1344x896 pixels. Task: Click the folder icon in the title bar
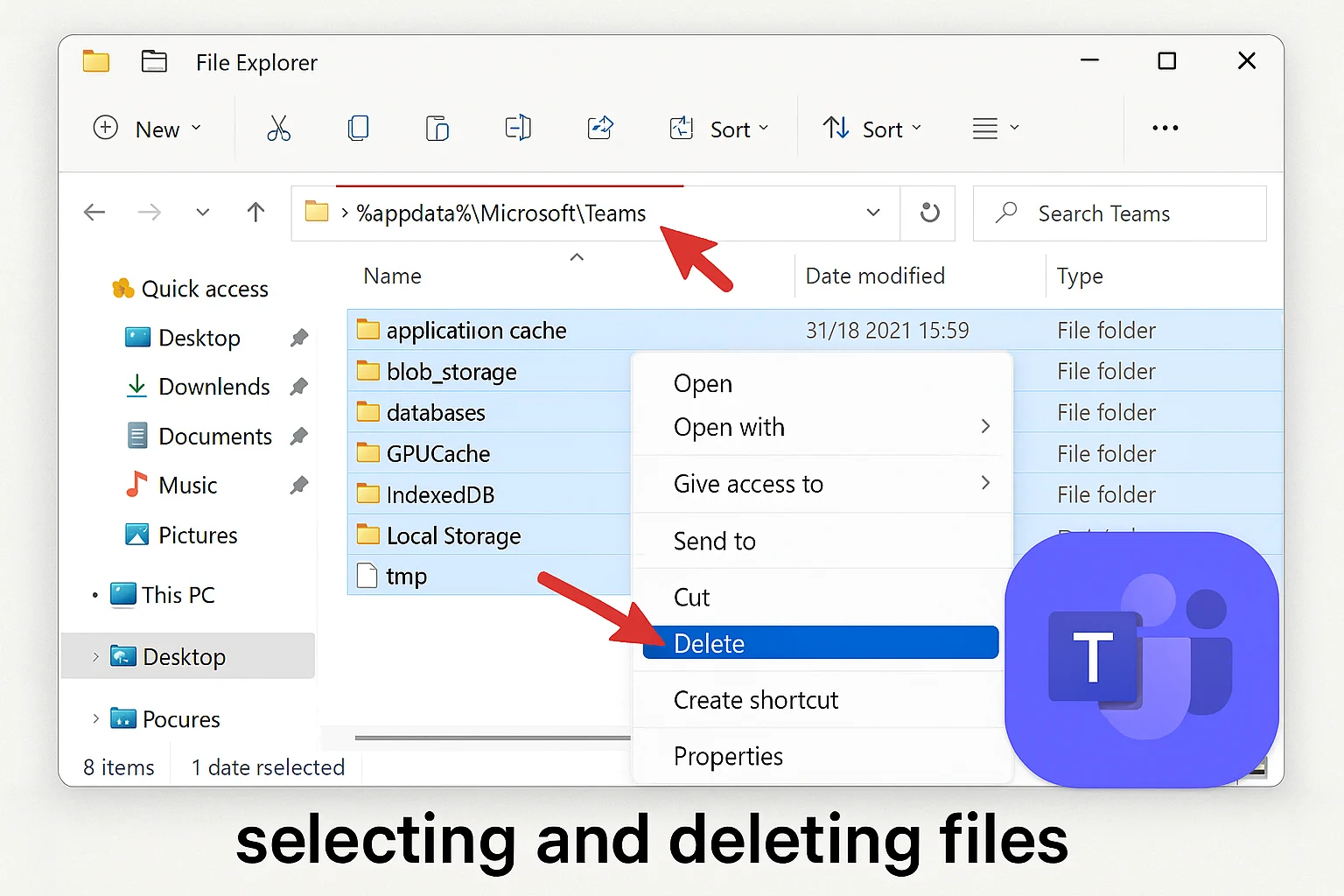(x=95, y=61)
